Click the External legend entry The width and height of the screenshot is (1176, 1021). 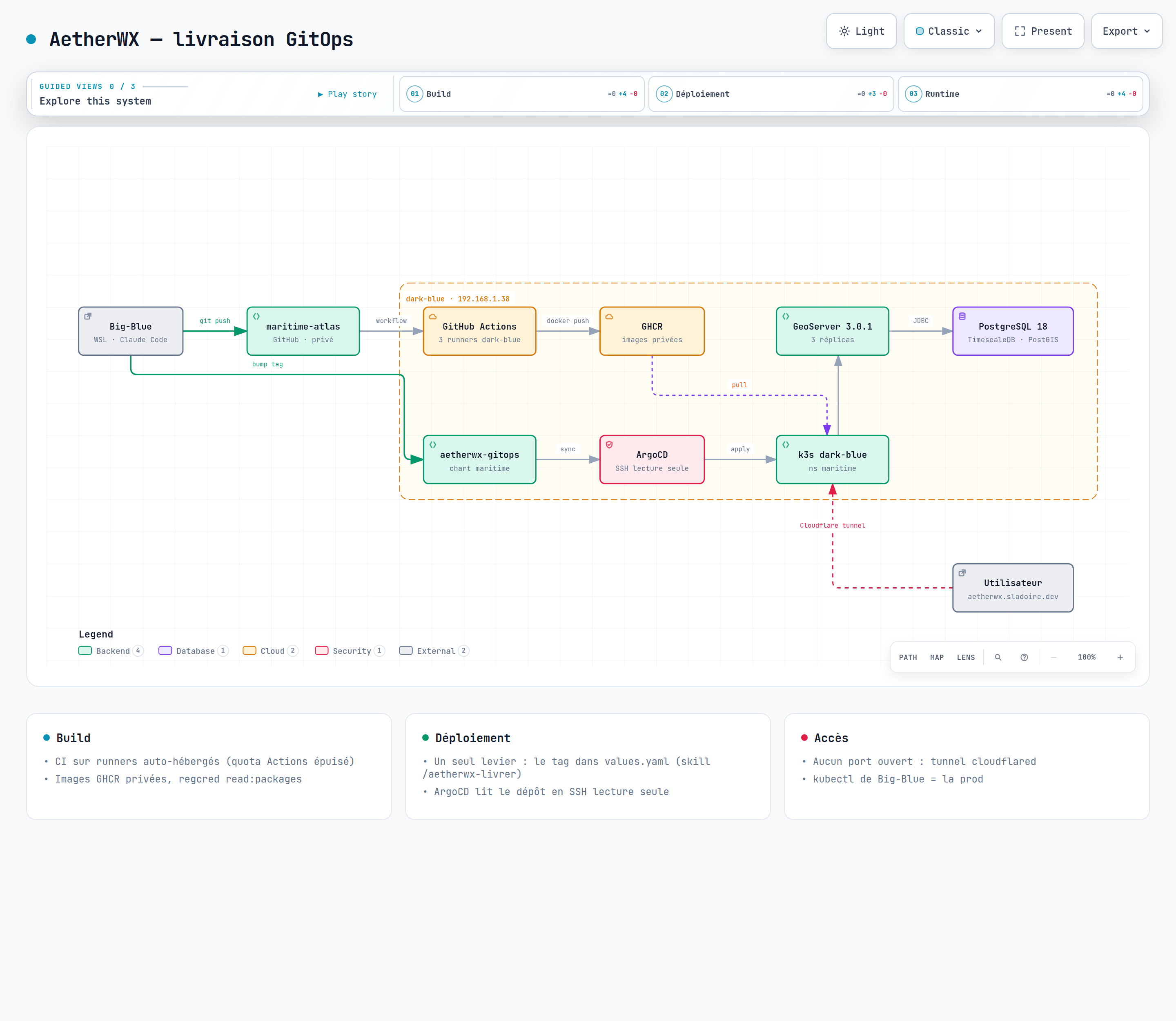(434, 651)
